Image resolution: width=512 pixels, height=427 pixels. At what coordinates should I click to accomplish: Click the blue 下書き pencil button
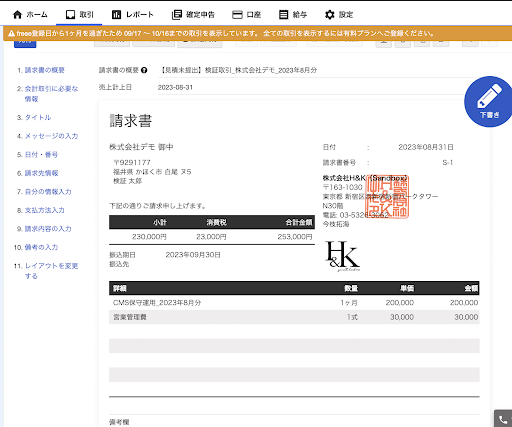point(489,102)
